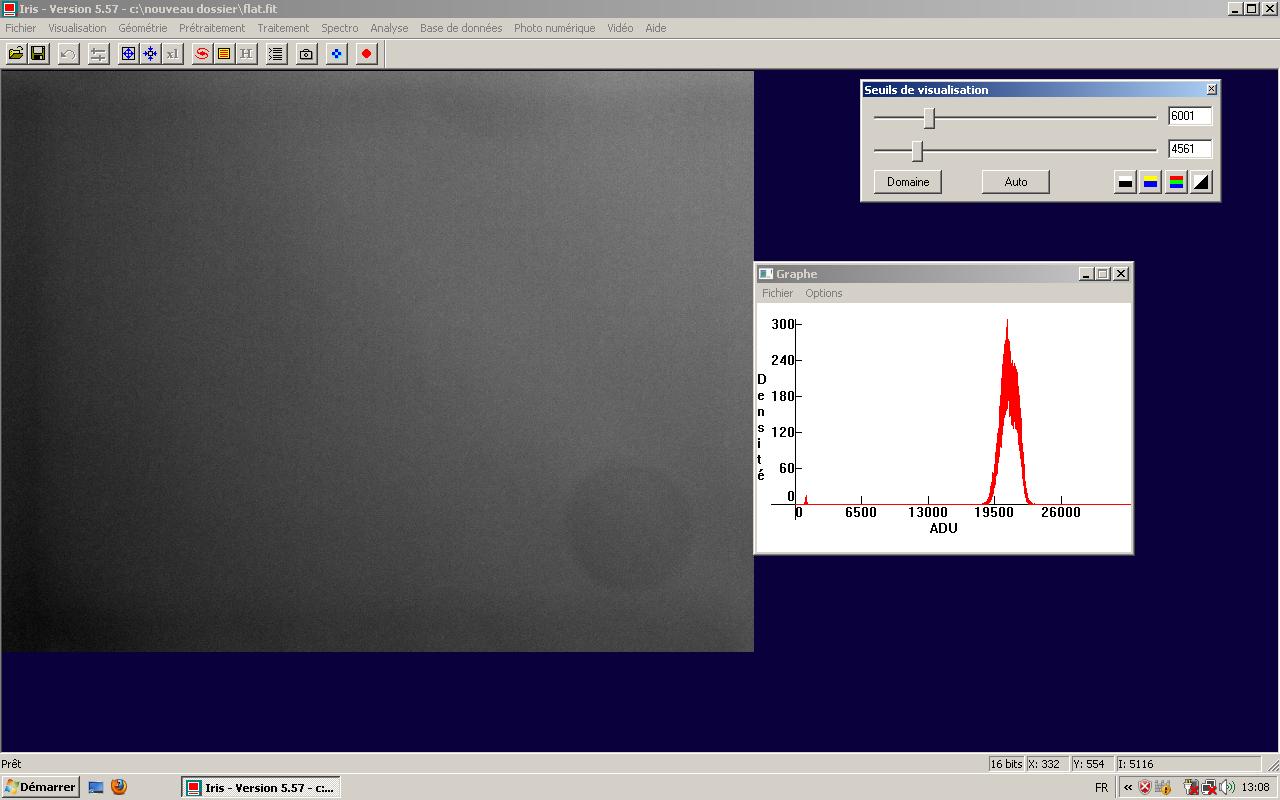Image resolution: width=1280 pixels, height=800 pixels.
Task: Open the Analyse menu
Action: [389, 28]
